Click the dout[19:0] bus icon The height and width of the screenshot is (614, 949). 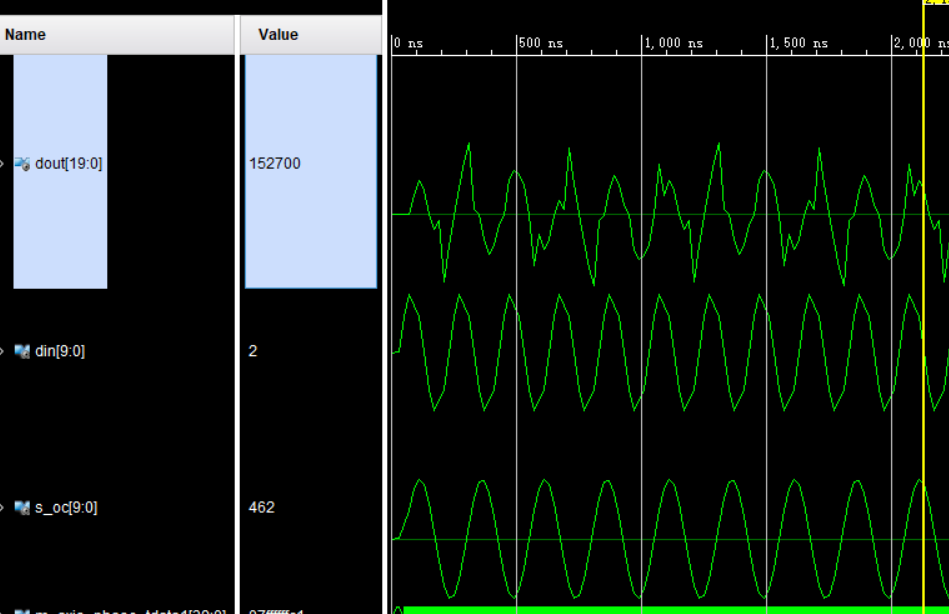22,164
